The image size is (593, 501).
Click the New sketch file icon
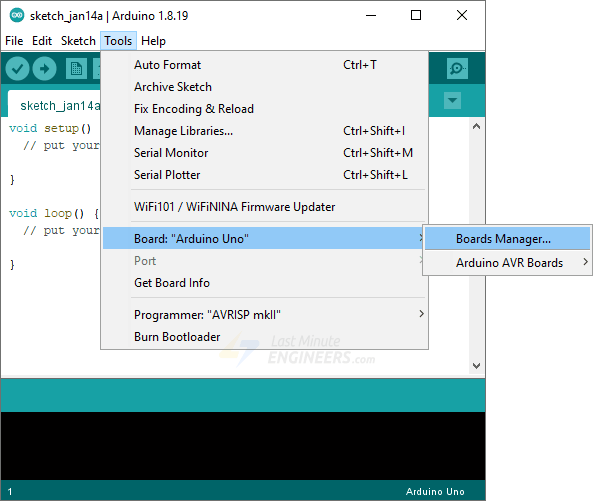pos(76,68)
